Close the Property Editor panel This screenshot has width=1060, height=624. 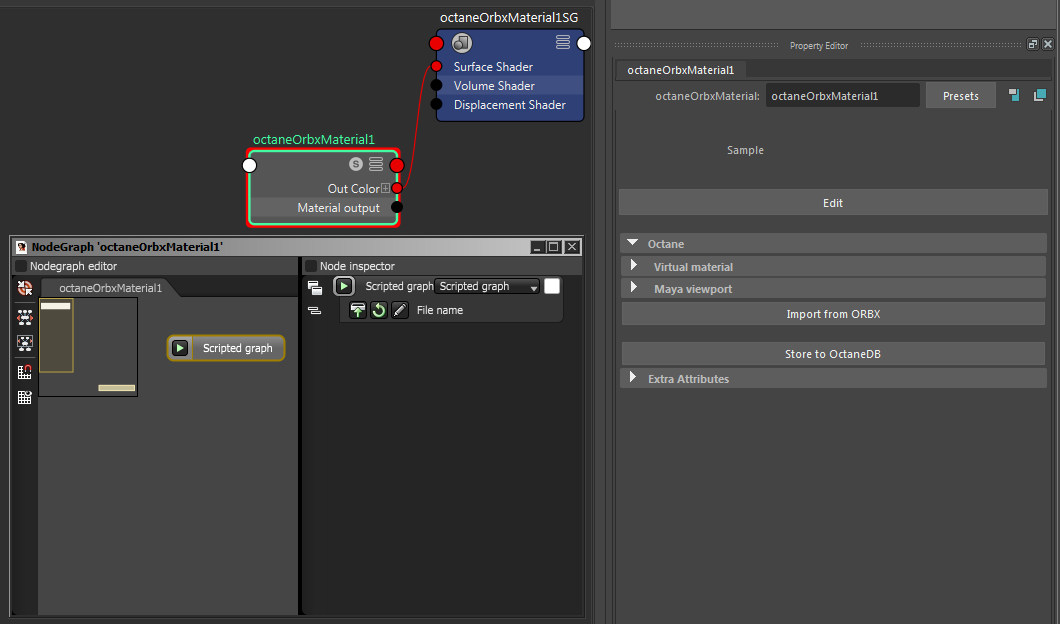coord(1047,45)
